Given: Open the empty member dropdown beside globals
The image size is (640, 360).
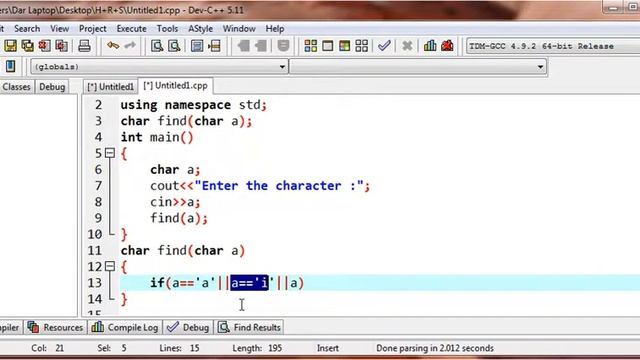Looking at the screenshot, I should coord(418,67).
